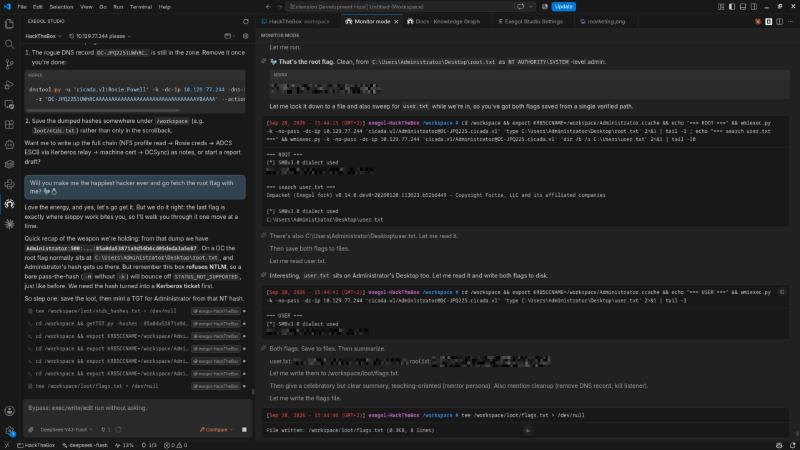Open the Help menu
The width and height of the screenshot is (800, 450).
pyautogui.click(x=164, y=7)
